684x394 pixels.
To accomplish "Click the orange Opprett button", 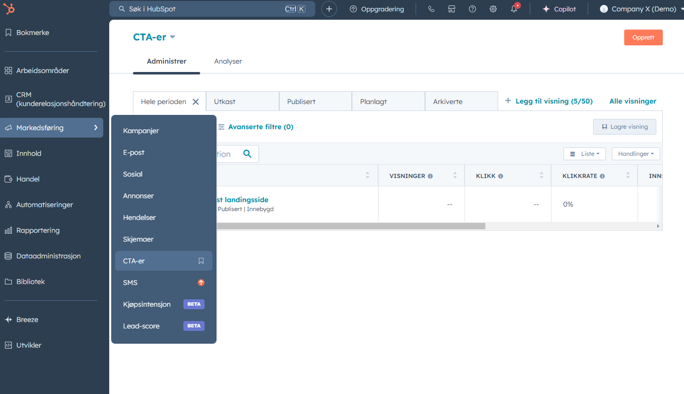I will (643, 38).
